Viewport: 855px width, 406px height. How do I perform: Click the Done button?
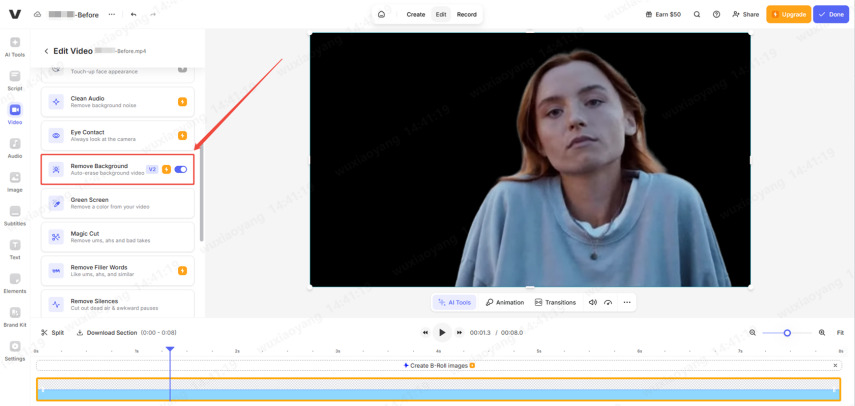[x=831, y=15]
